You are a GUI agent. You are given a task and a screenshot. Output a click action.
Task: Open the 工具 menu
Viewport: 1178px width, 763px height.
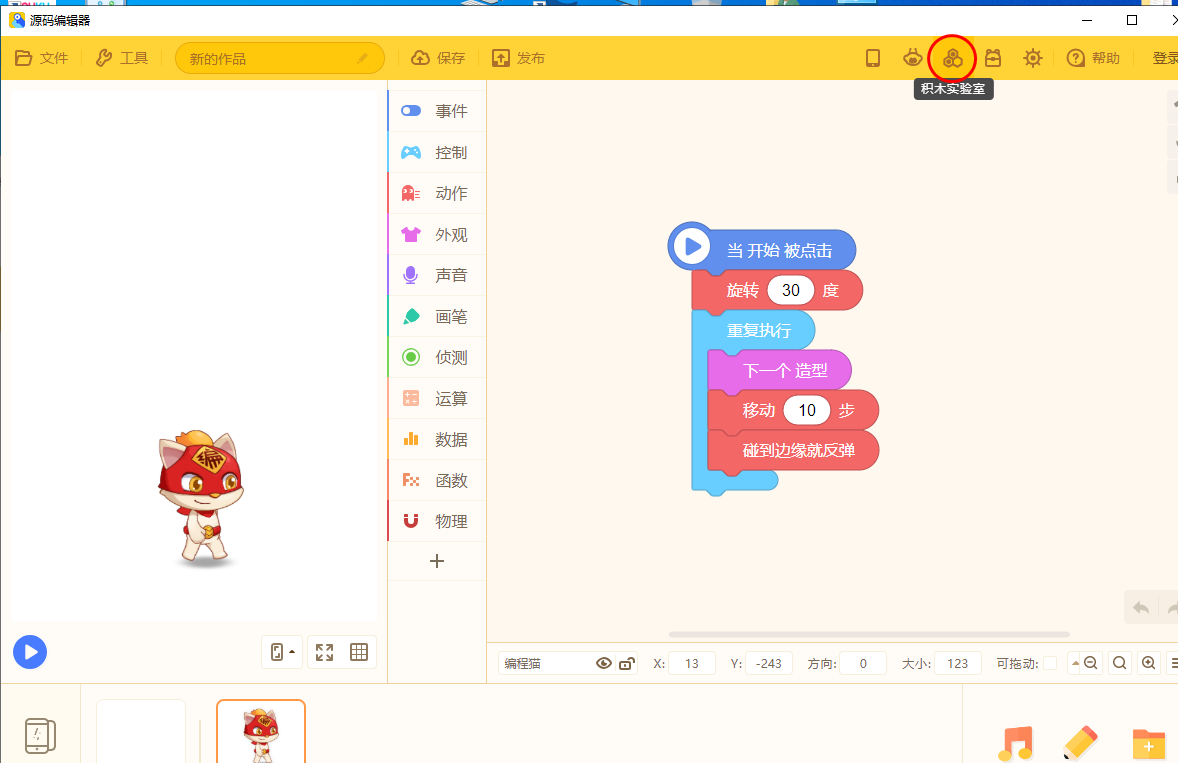click(122, 58)
